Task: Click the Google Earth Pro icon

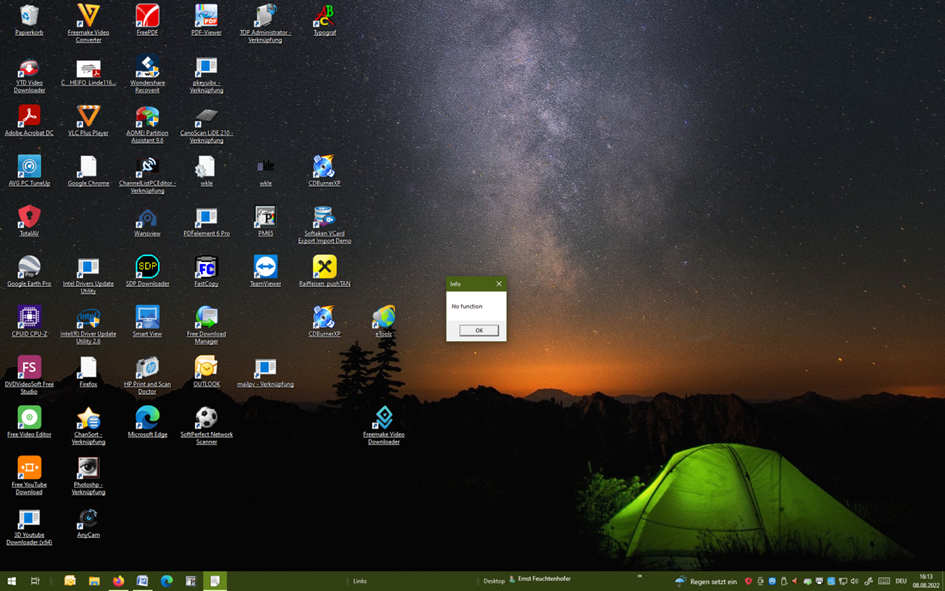Action: [29, 270]
